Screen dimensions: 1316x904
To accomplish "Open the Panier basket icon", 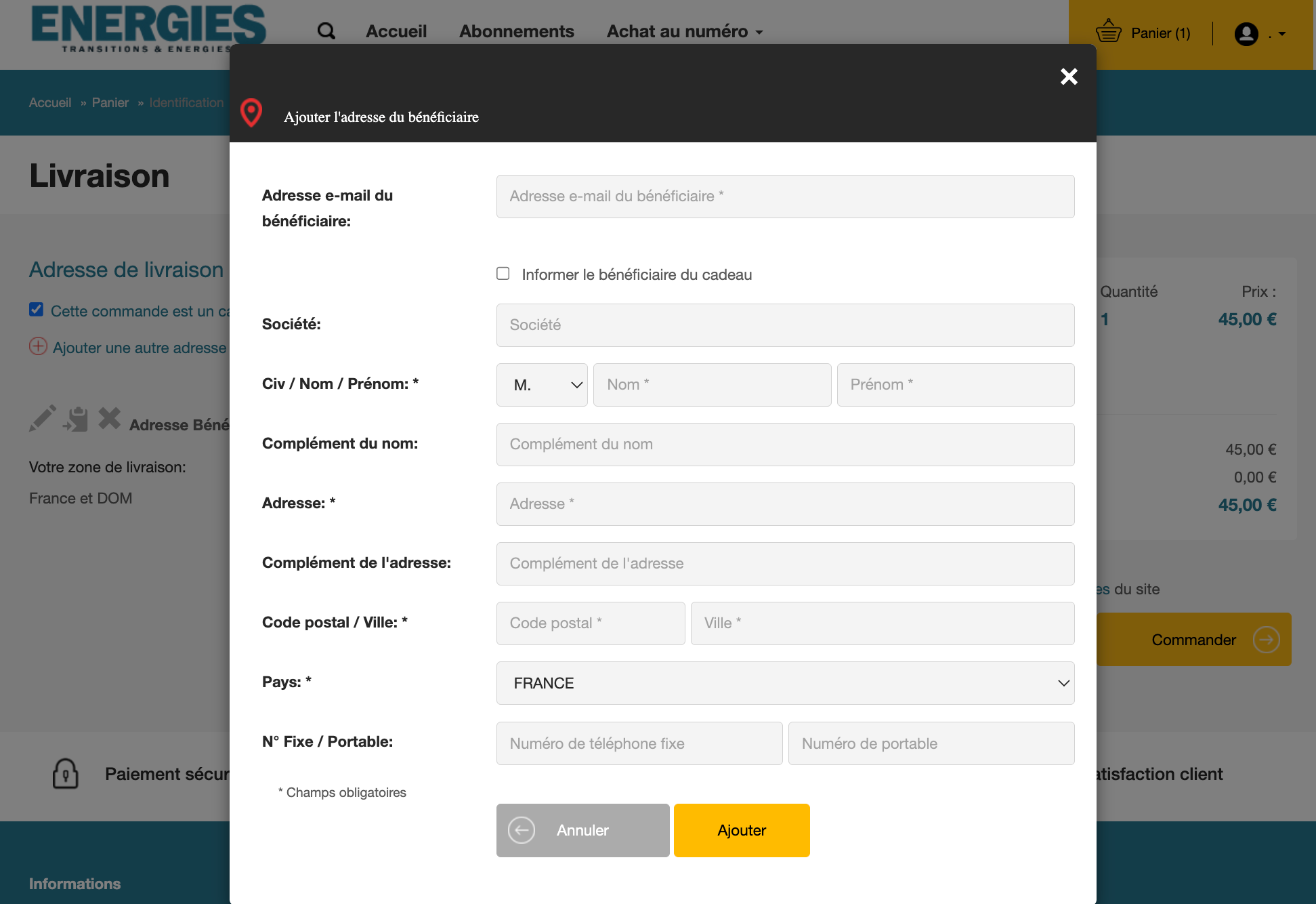I will coord(1109,32).
